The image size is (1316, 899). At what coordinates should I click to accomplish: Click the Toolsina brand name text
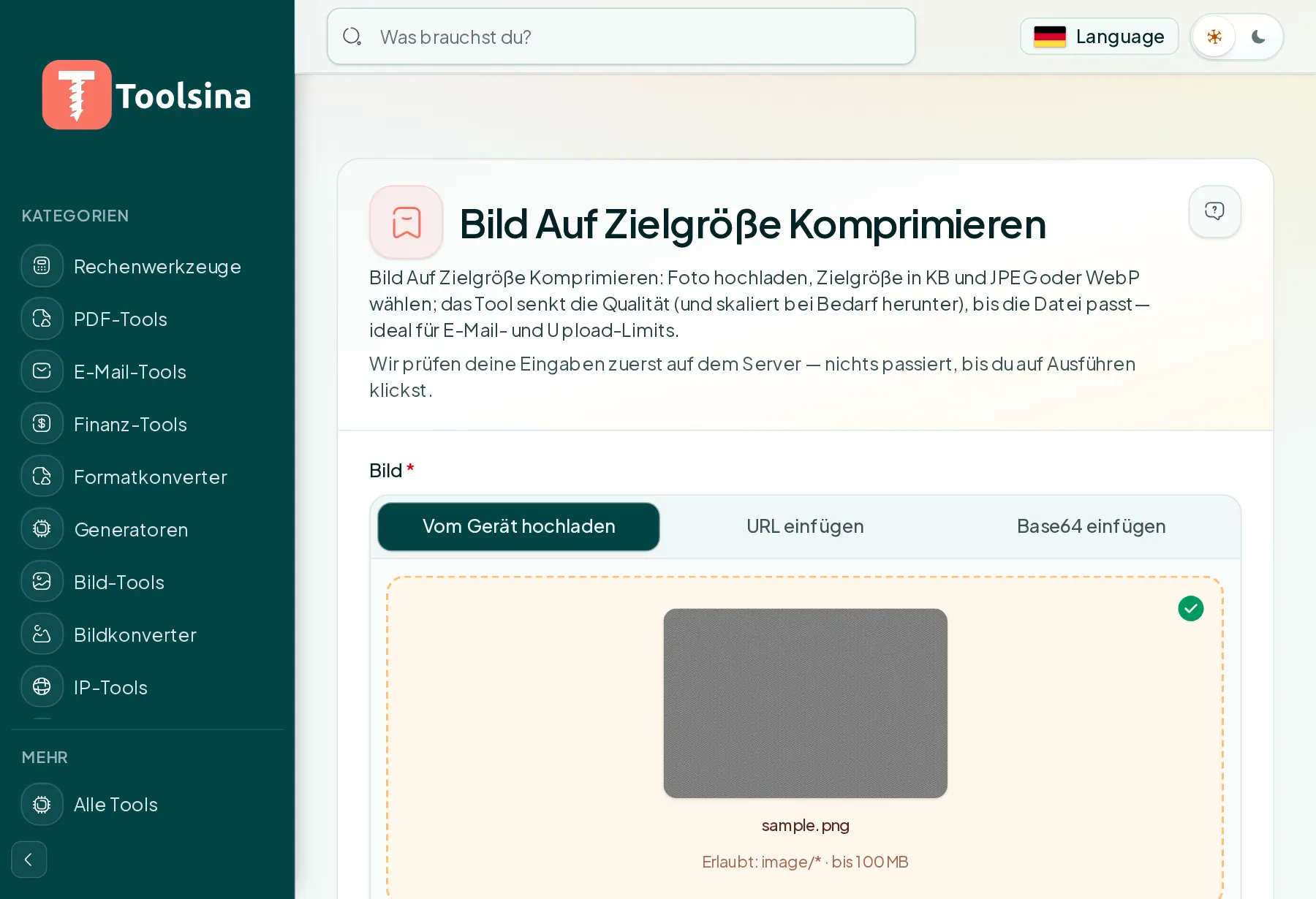pos(184,96)
